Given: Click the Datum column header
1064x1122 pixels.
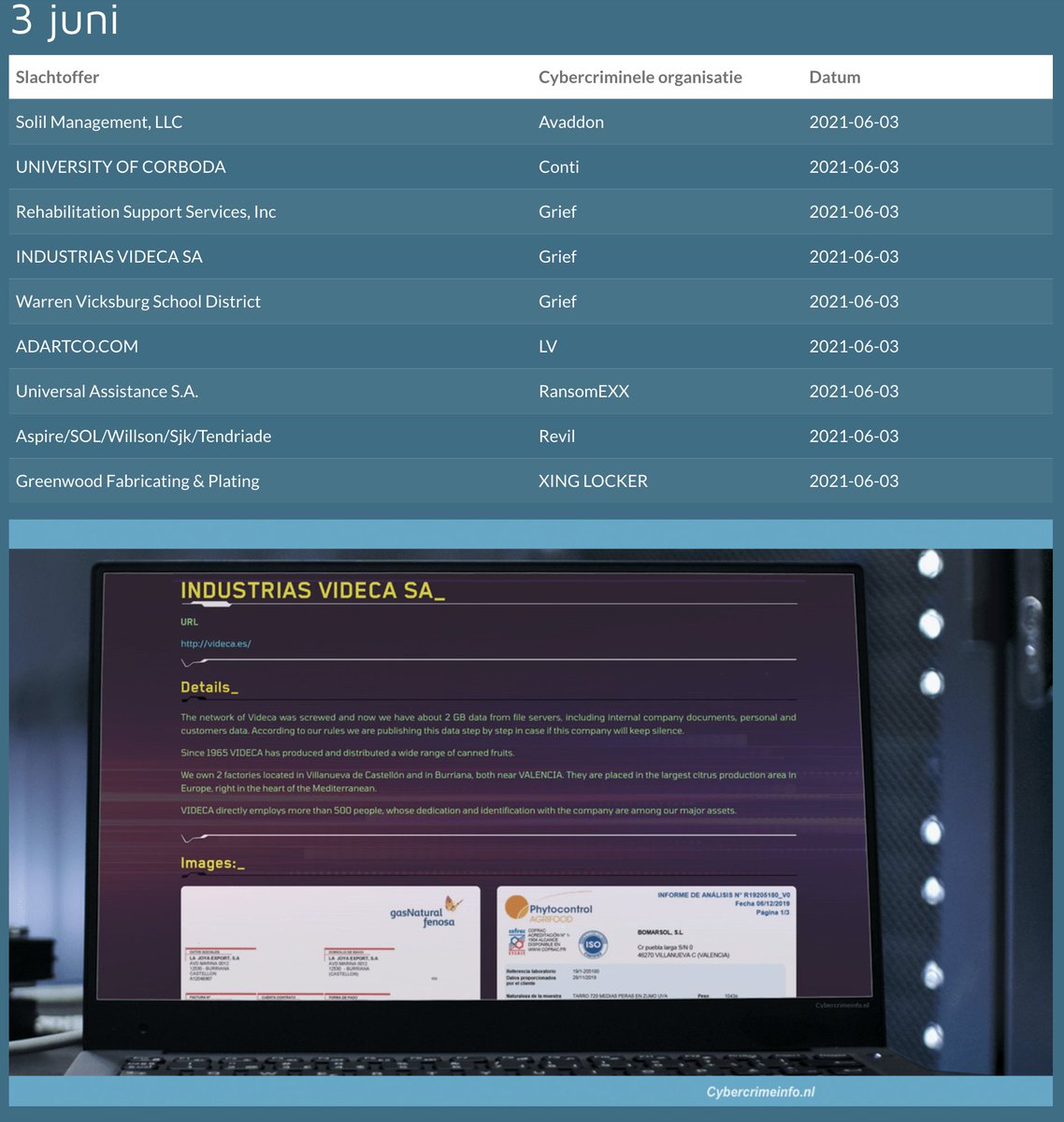Looking at the screenshot, I should [x=835, y=78].
